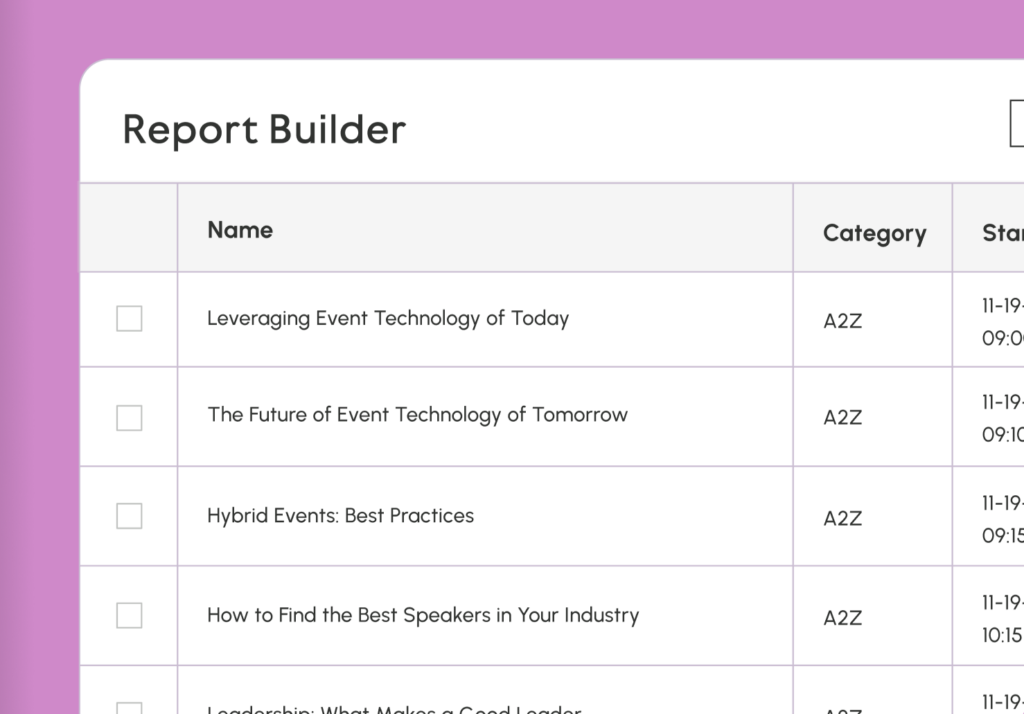Image resolution: width=1024 pixels, height=714 pixels.
Task: Click the partially visible Start column header
Action: click(1002, 233)
